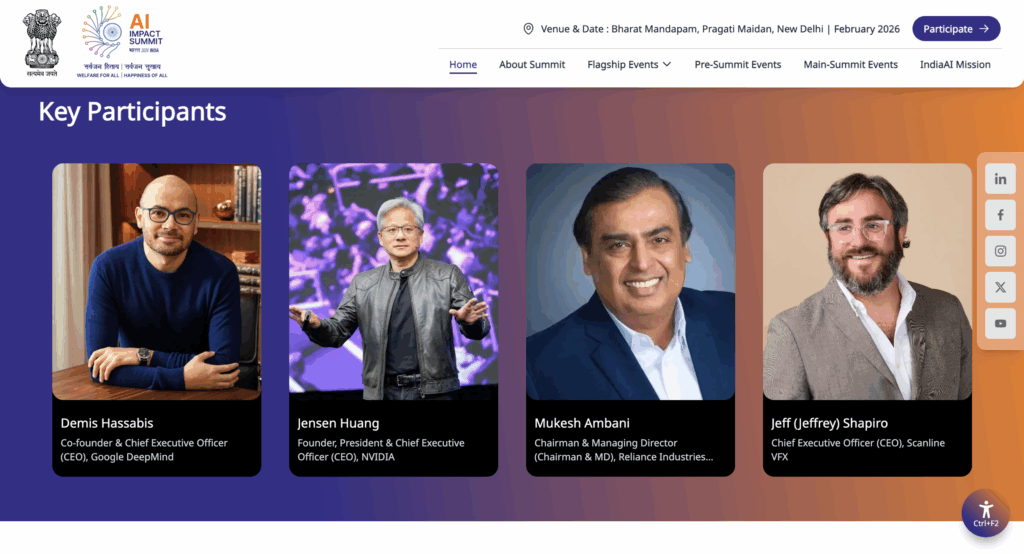Image resolution: width=1024 pixels, height=554 pixels.
Task: Click the venue location pin icon
Action: coord(528,29)
